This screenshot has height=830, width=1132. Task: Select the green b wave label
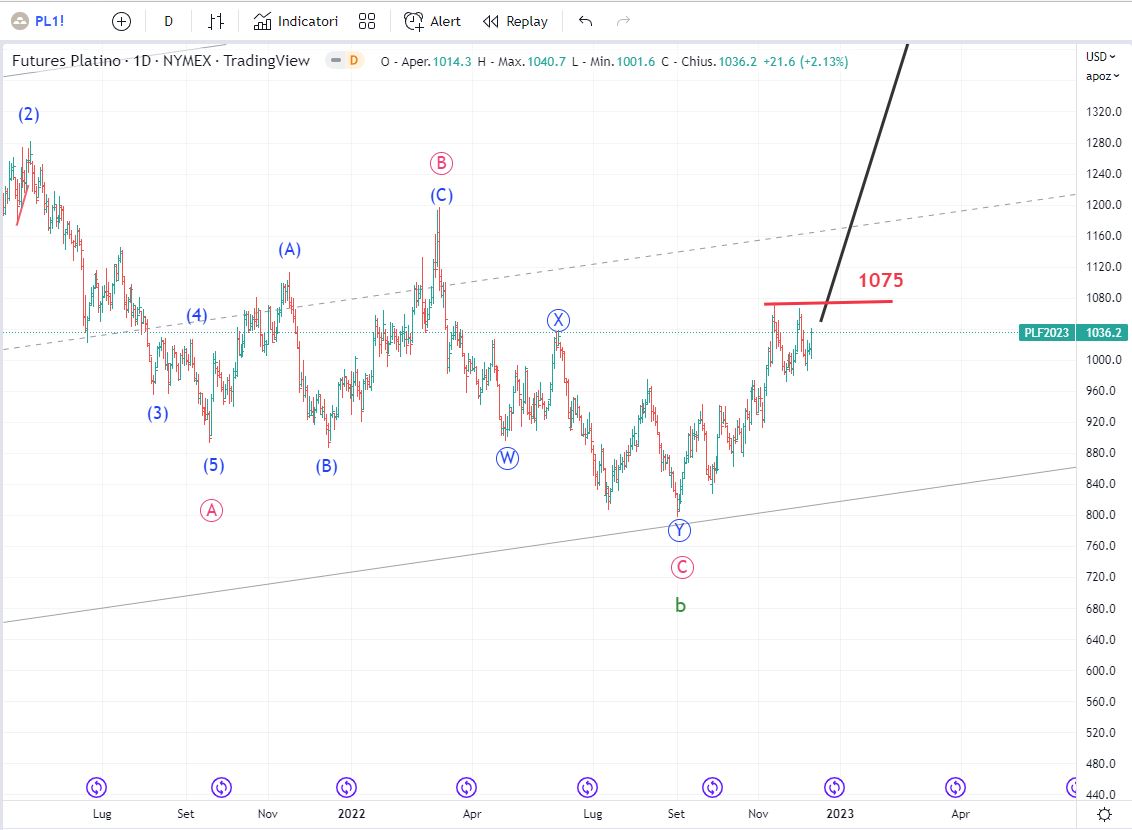pos(680,606)
